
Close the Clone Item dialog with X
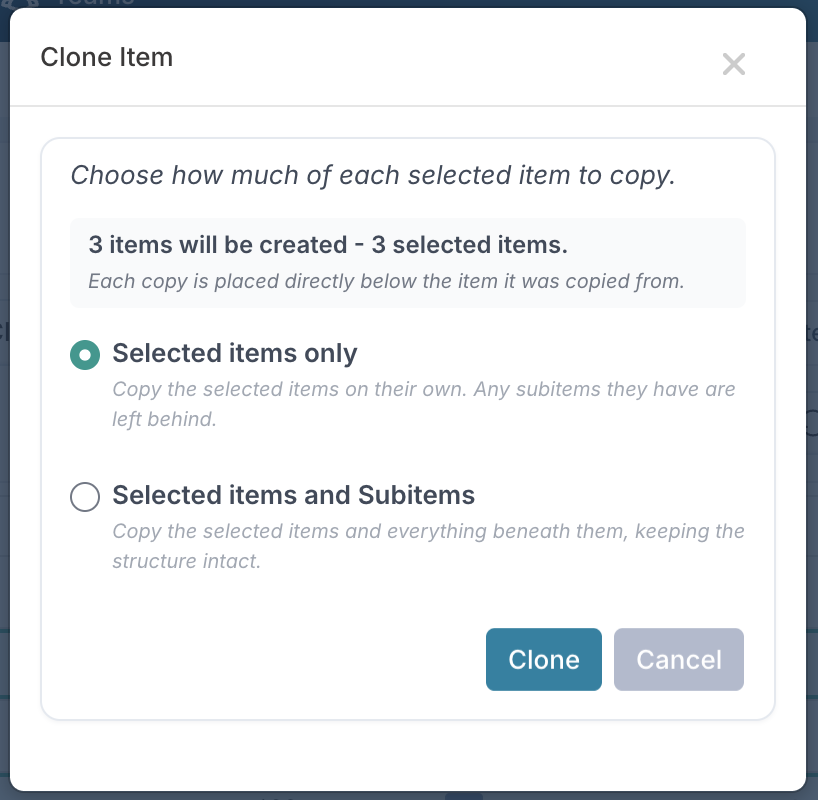click(733, 64)
